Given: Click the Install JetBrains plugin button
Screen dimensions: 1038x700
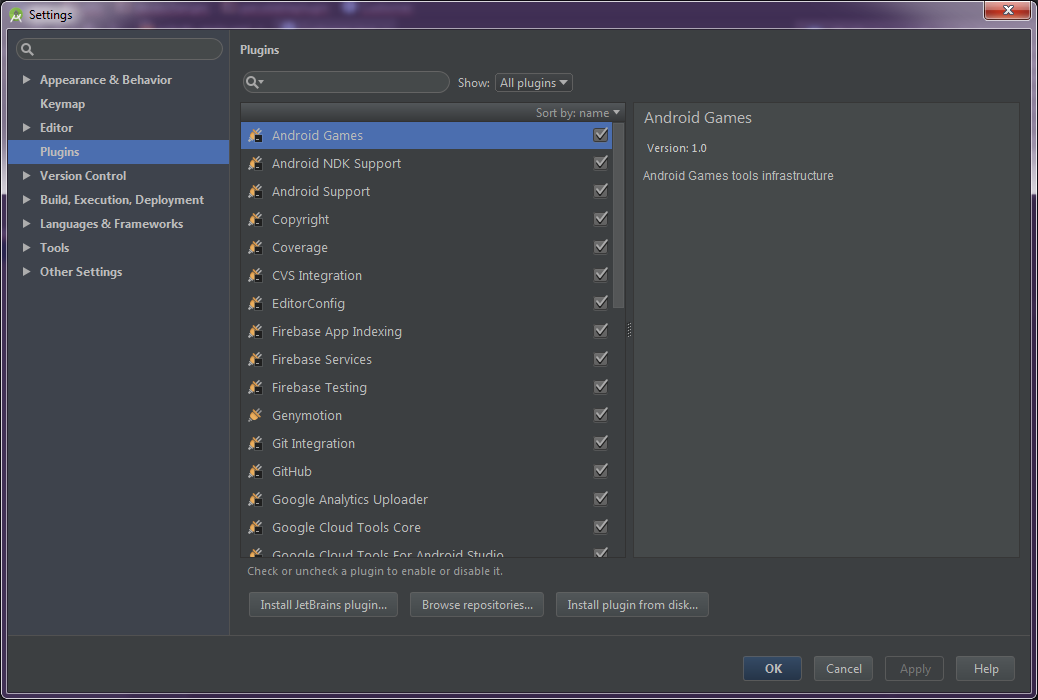Looking at the screenshot, I should (x=323, y=605).
